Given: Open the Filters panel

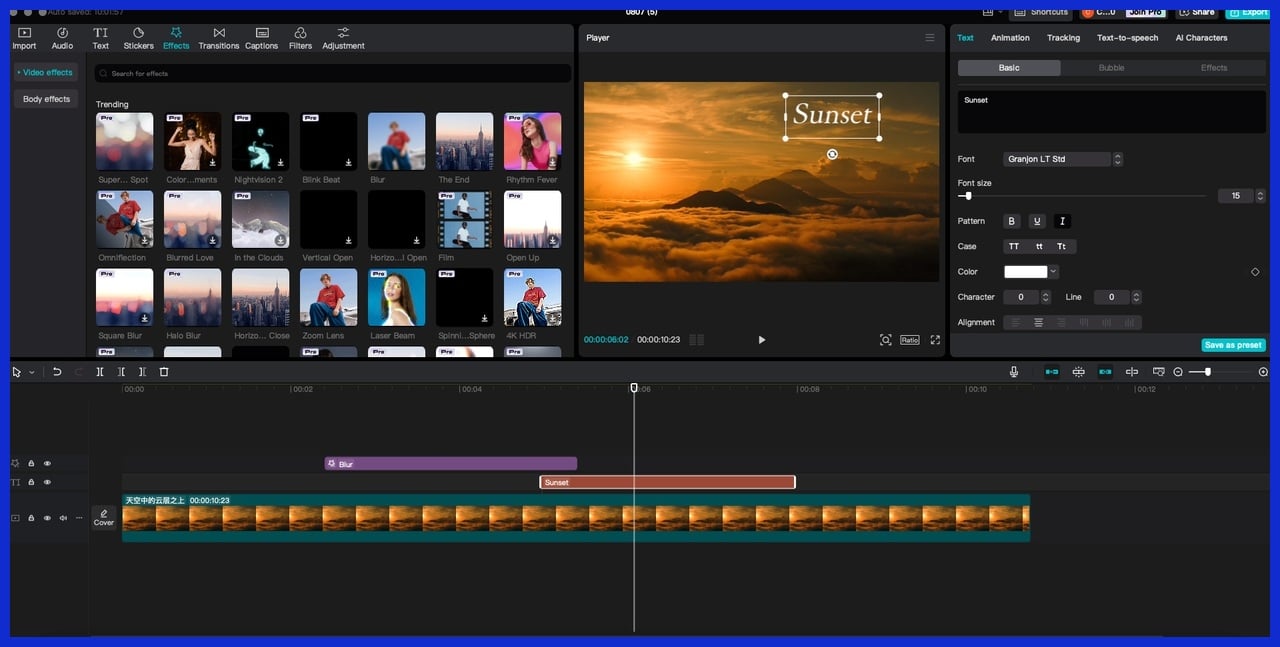Looking at the screenshot, I should pos(300,37).
